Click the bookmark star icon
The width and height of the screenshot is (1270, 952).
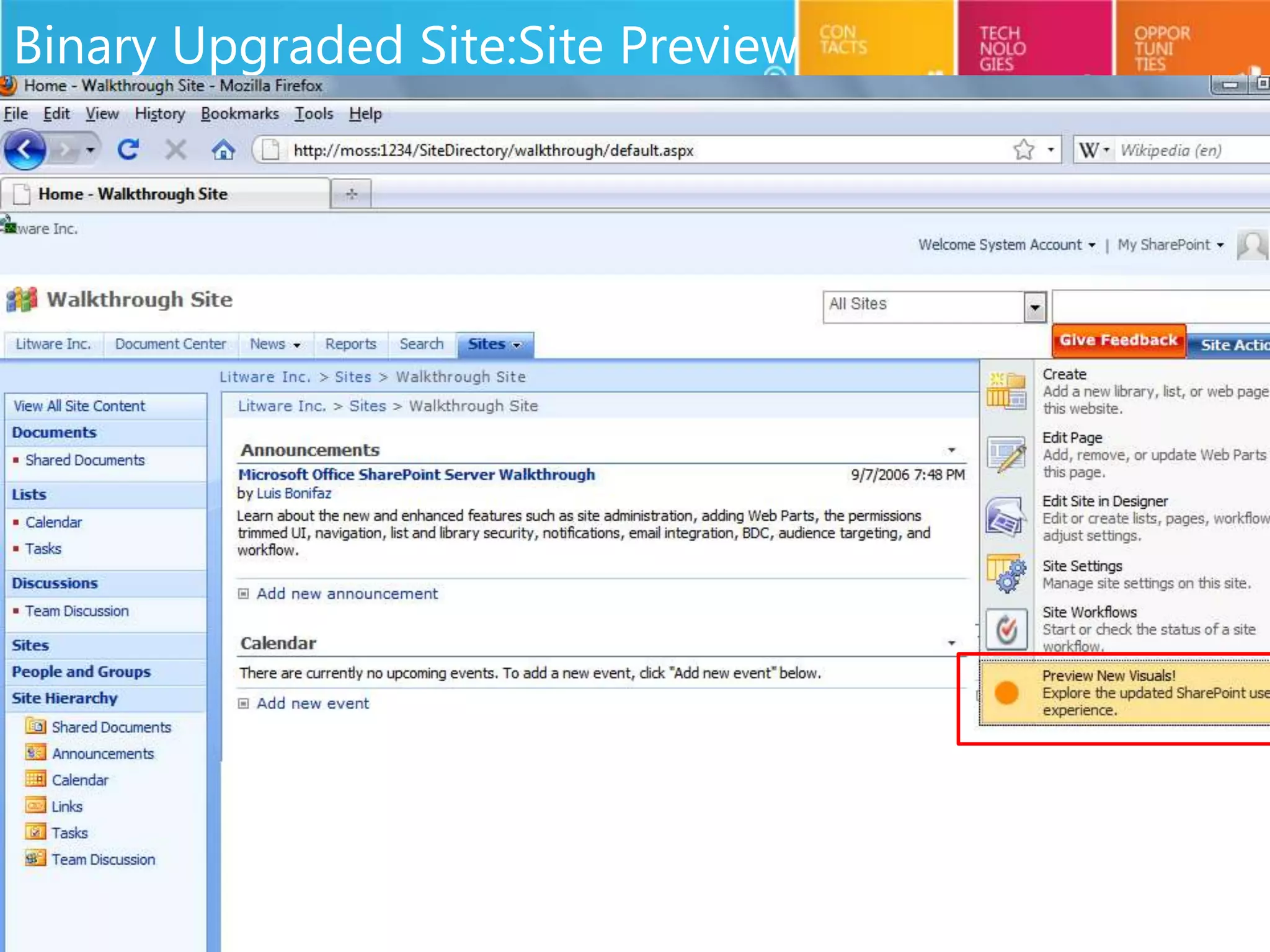pyautogui.click(x=1024, y=150)
